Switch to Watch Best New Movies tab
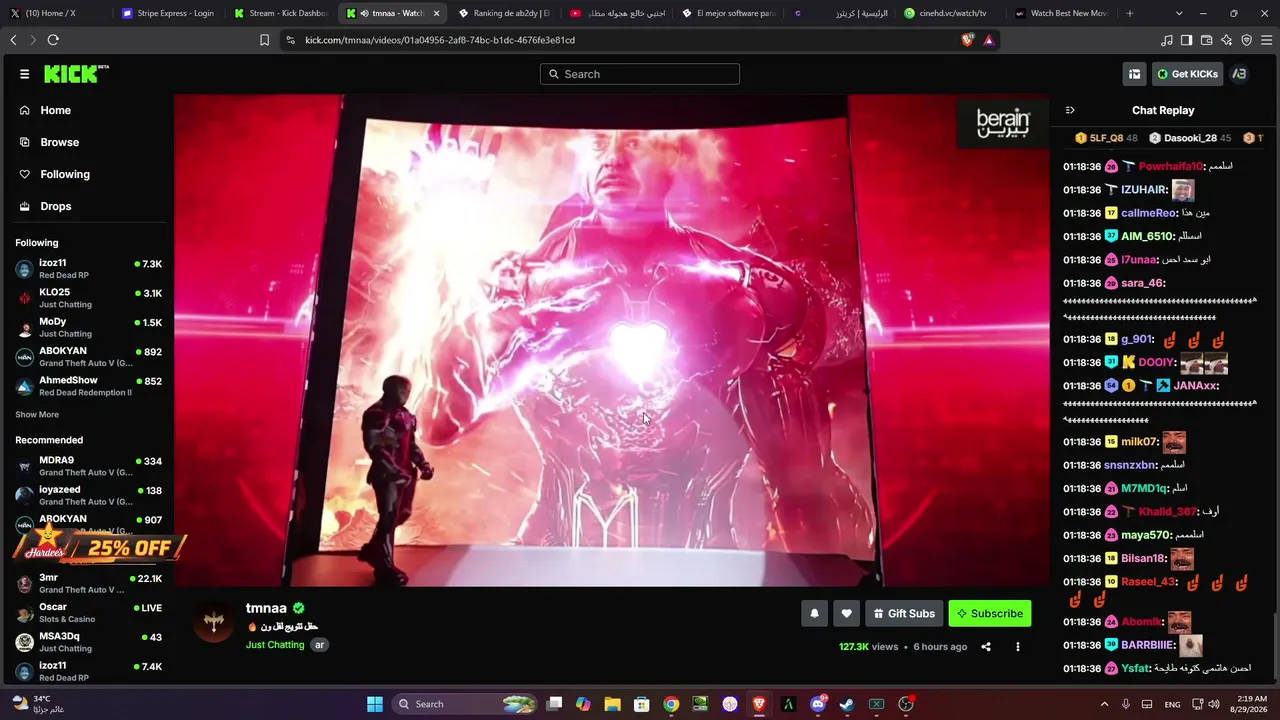This screenshot has width=1280, height=720. (x=1062, y=13)
